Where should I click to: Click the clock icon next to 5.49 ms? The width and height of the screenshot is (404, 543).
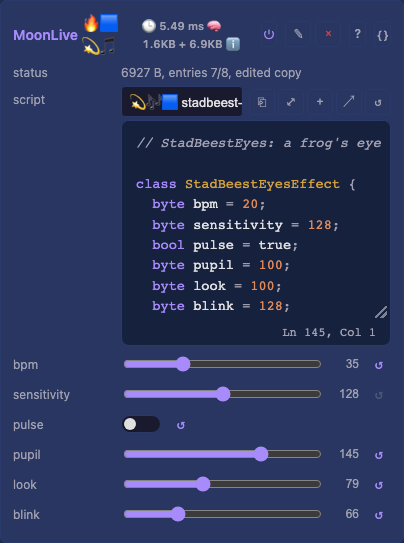(x=149, y=26)
